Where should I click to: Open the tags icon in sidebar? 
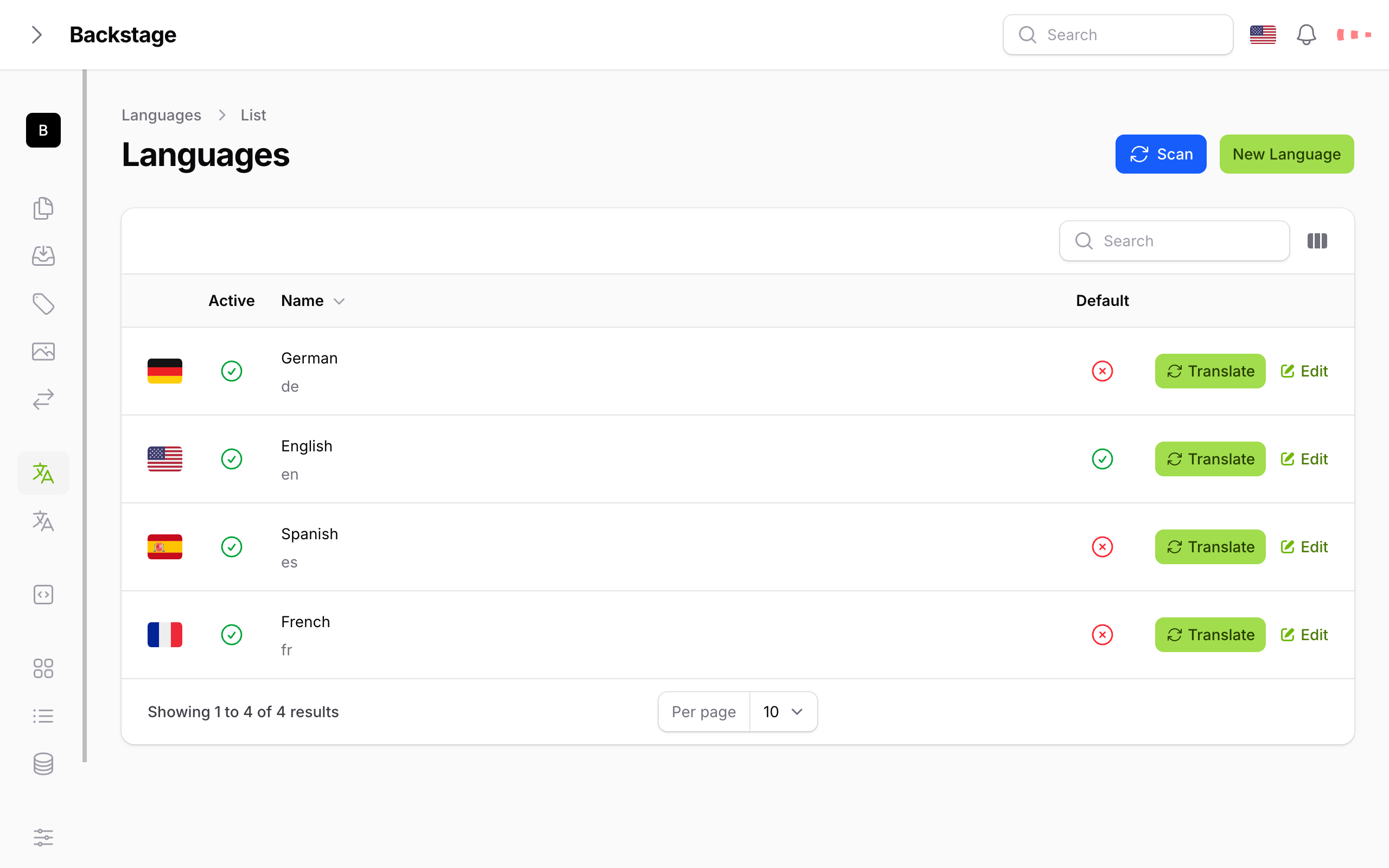43,304
